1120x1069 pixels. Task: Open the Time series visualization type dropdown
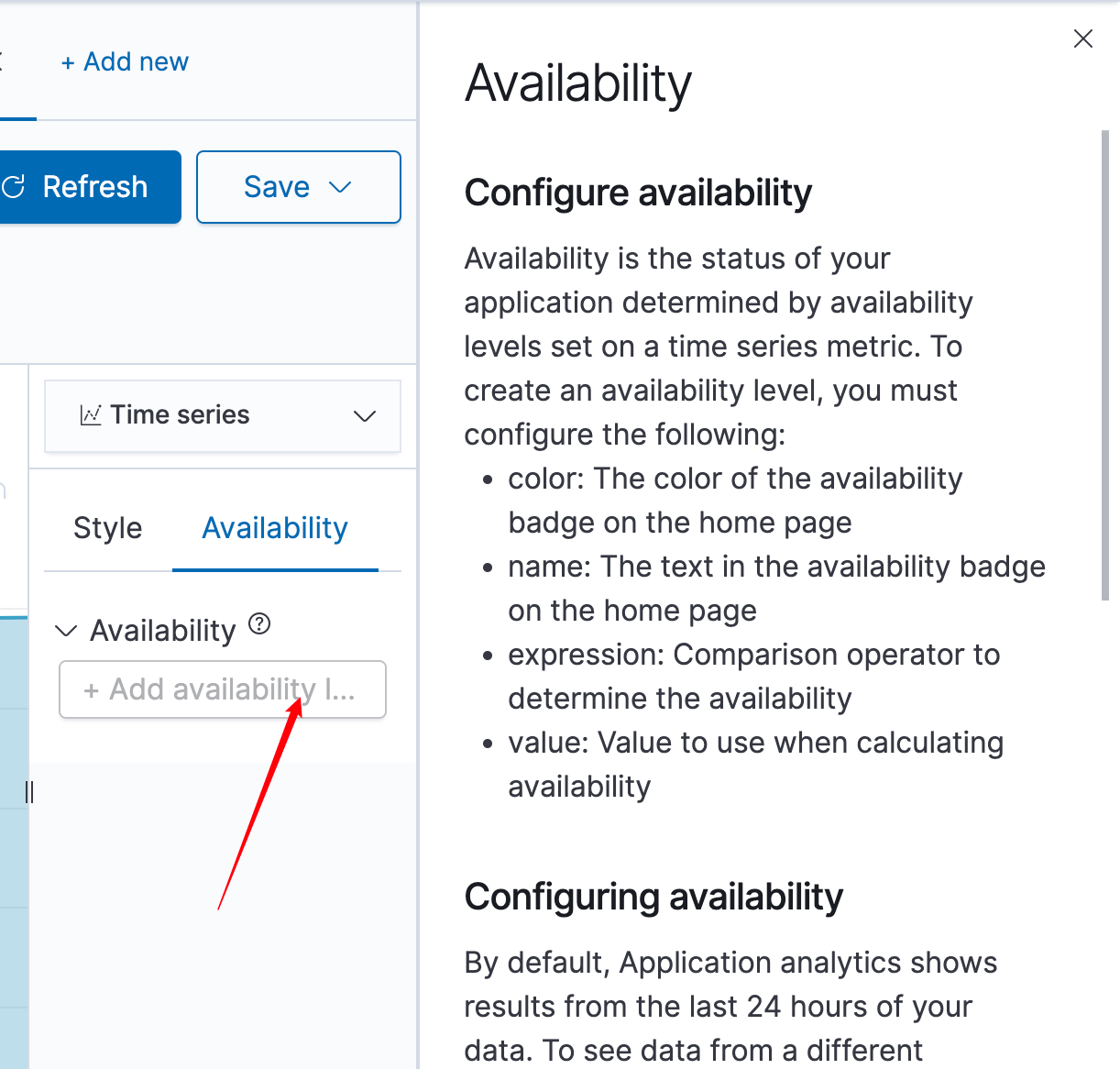click(222, 415)
